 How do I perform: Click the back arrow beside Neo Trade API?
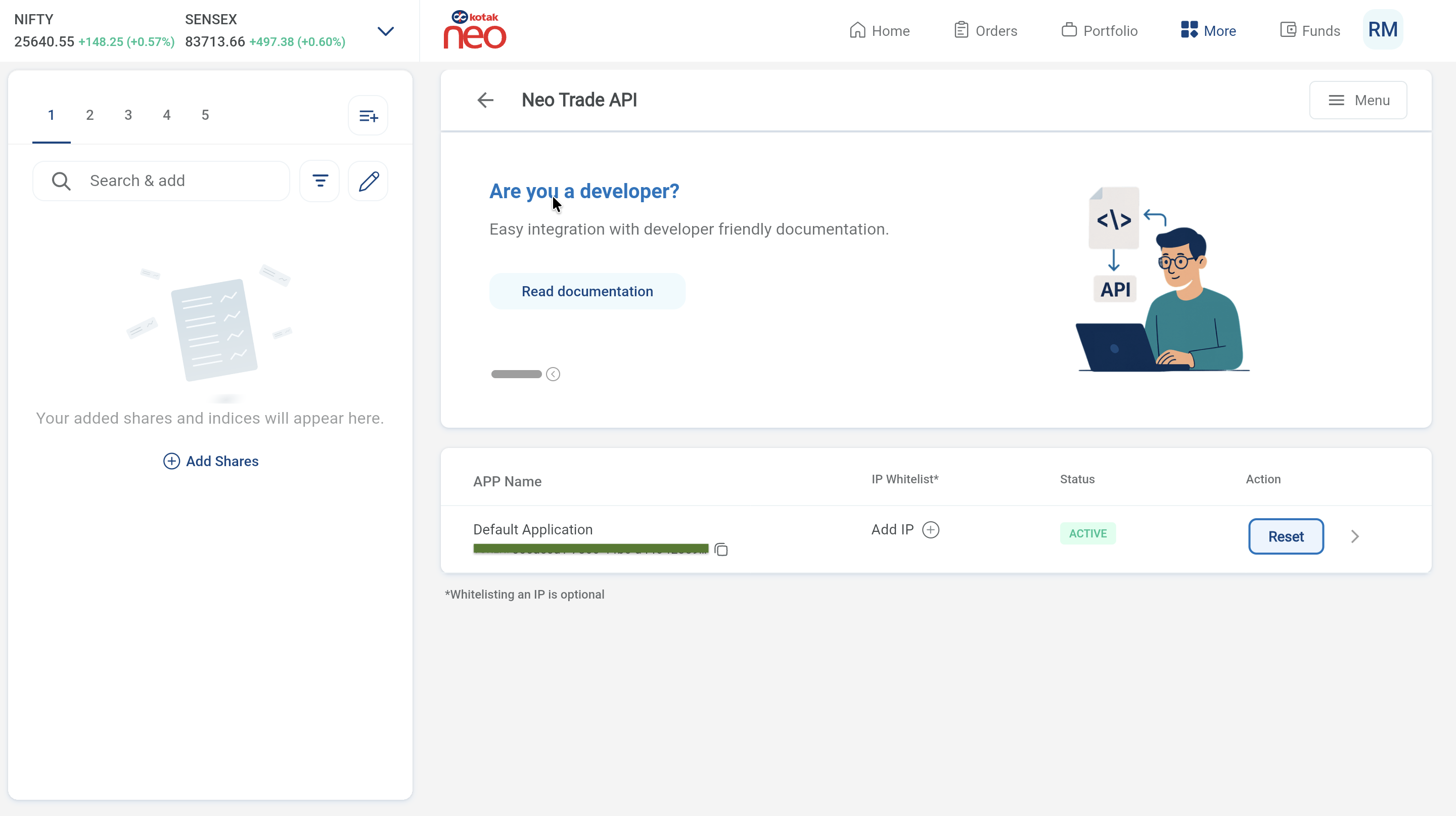485,100
